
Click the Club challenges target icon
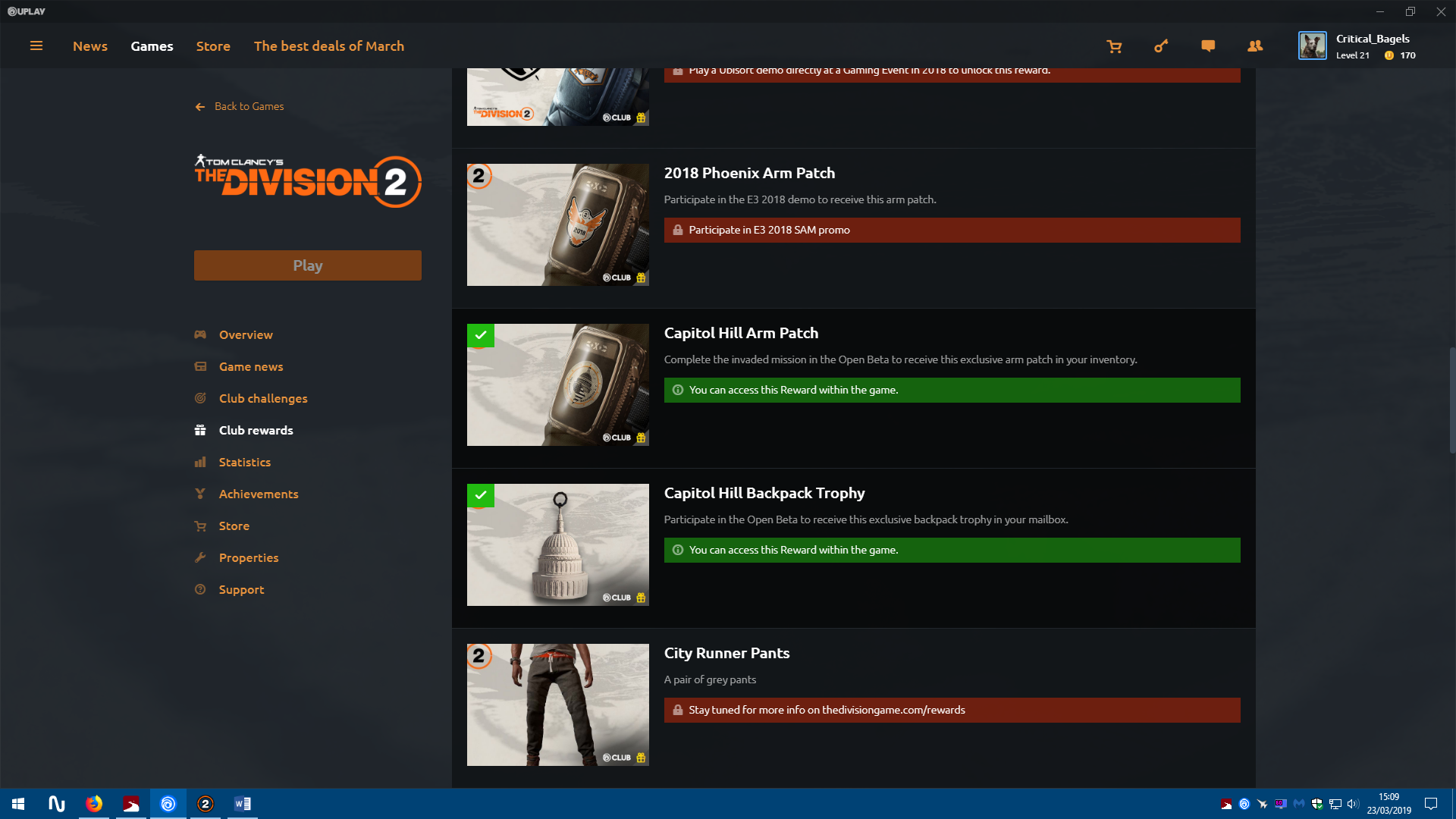click(x=200, y=398)
